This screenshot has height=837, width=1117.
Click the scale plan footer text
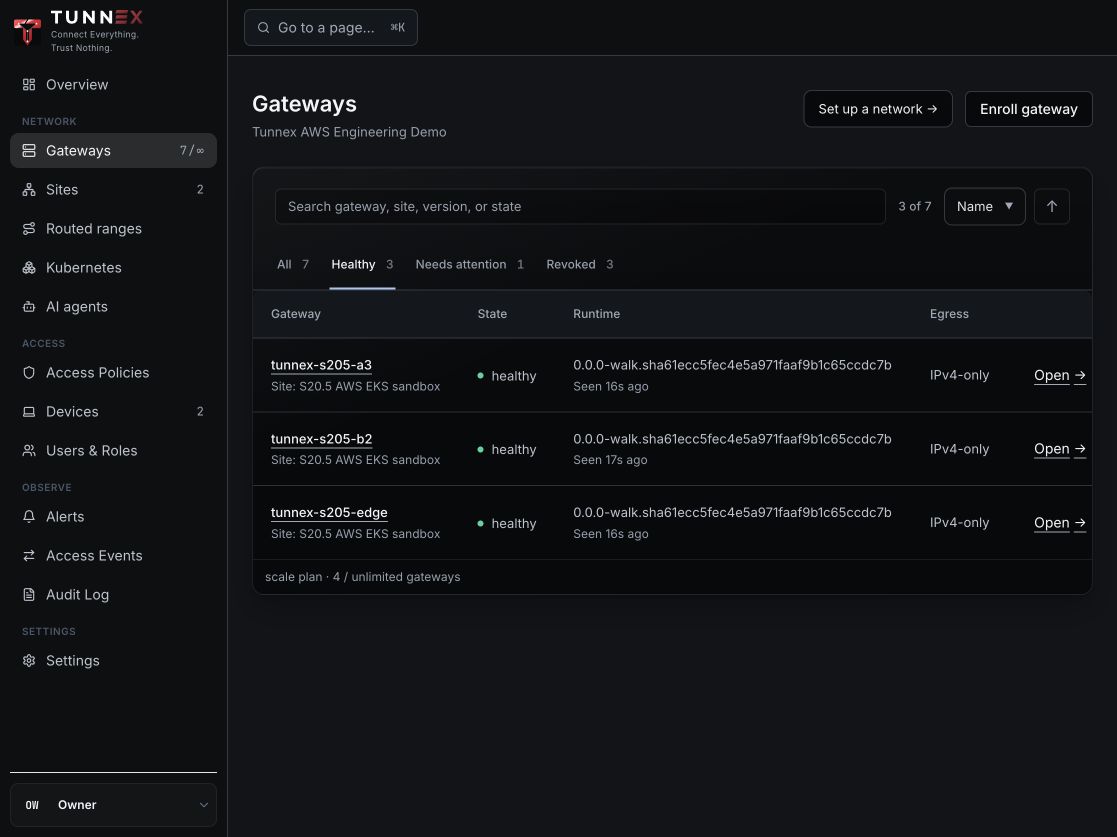click(x=363, y=577)
